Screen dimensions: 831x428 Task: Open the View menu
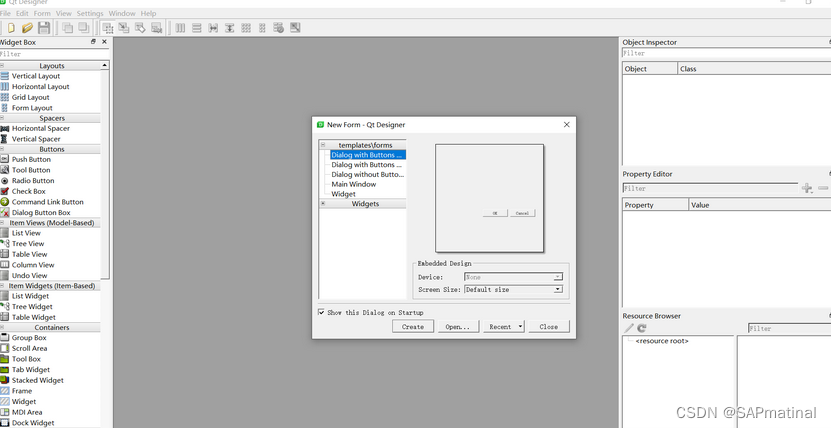[64, 13]
